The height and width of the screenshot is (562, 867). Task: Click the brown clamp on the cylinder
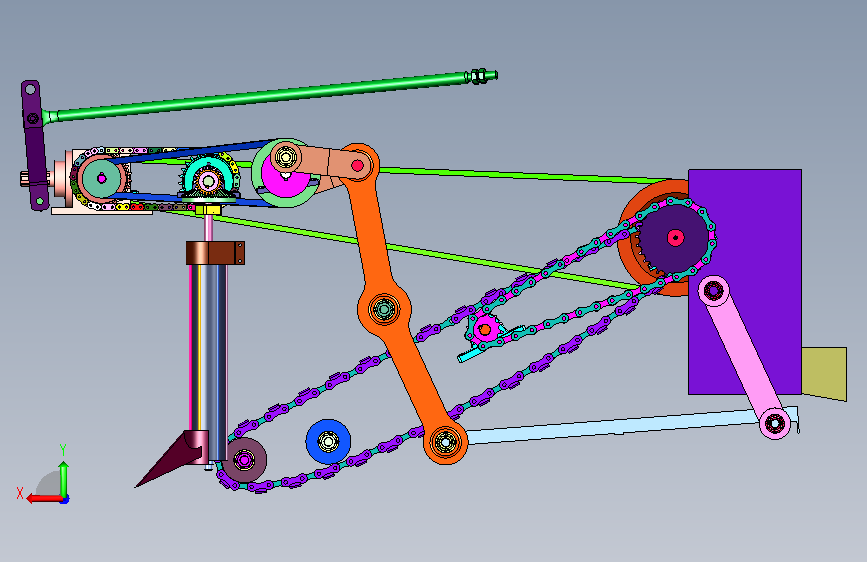click(x=215, y=253)
